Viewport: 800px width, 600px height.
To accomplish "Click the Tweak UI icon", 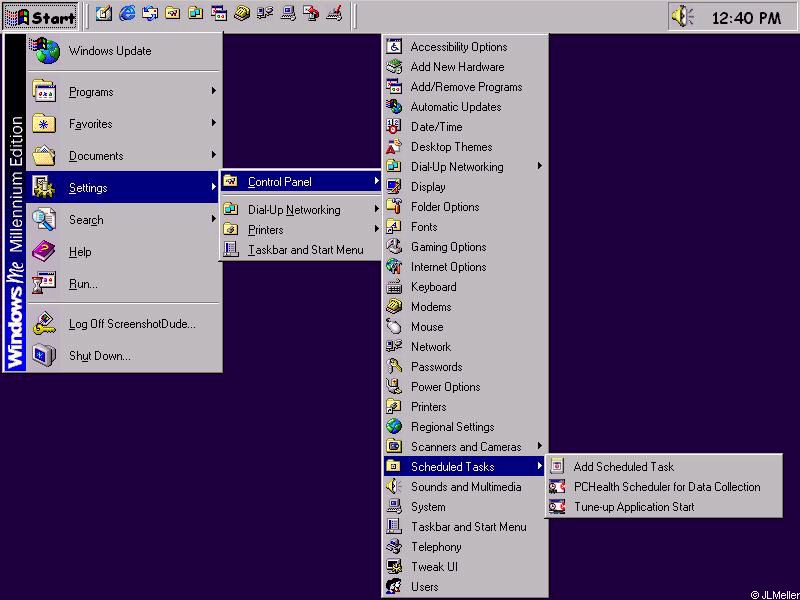I will 394,567.
